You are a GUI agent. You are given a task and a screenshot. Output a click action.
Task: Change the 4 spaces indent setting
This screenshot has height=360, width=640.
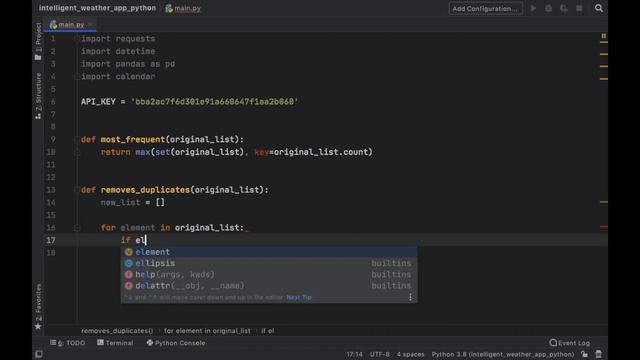click(411, 354)
